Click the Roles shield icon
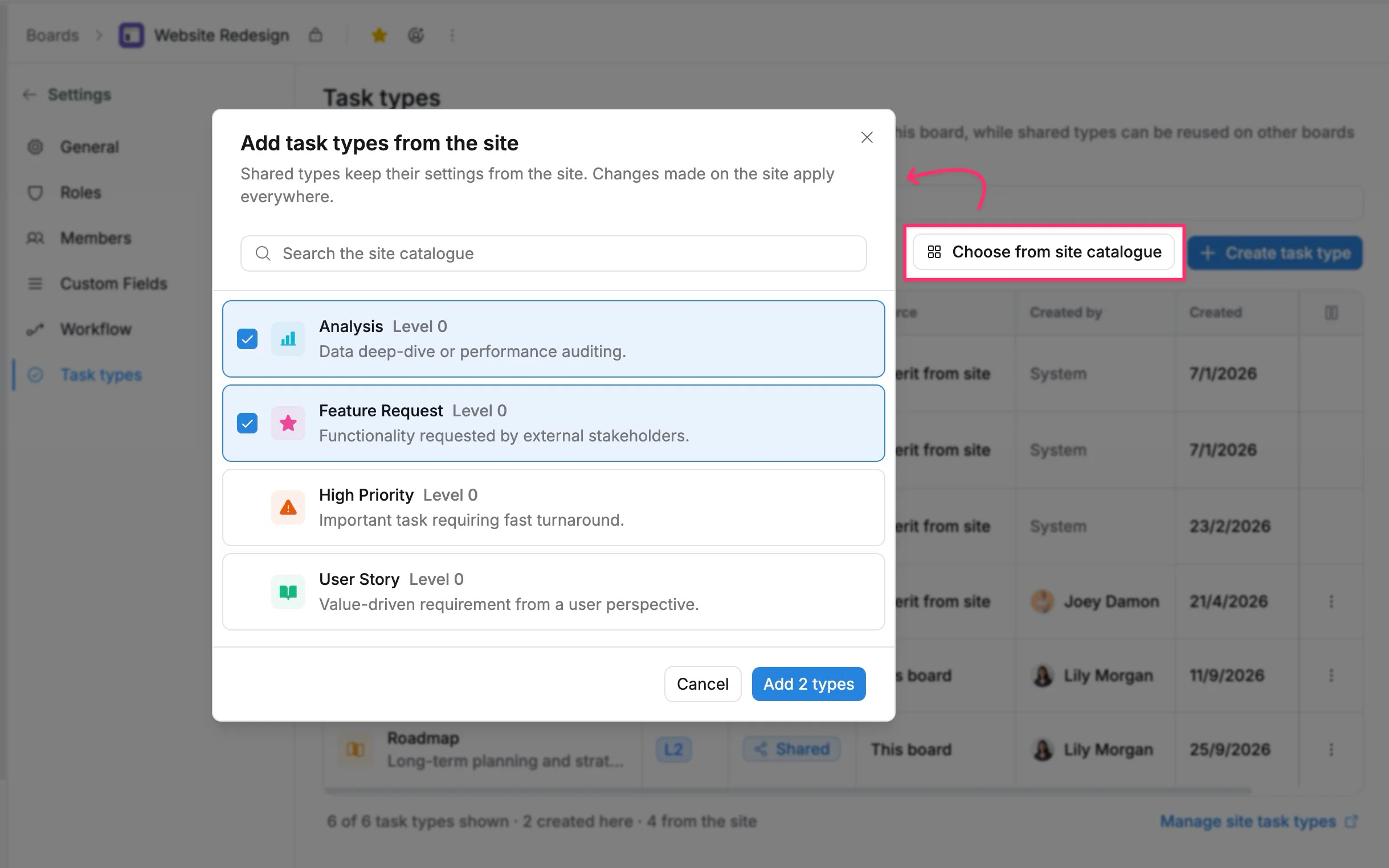 point(35,193)
